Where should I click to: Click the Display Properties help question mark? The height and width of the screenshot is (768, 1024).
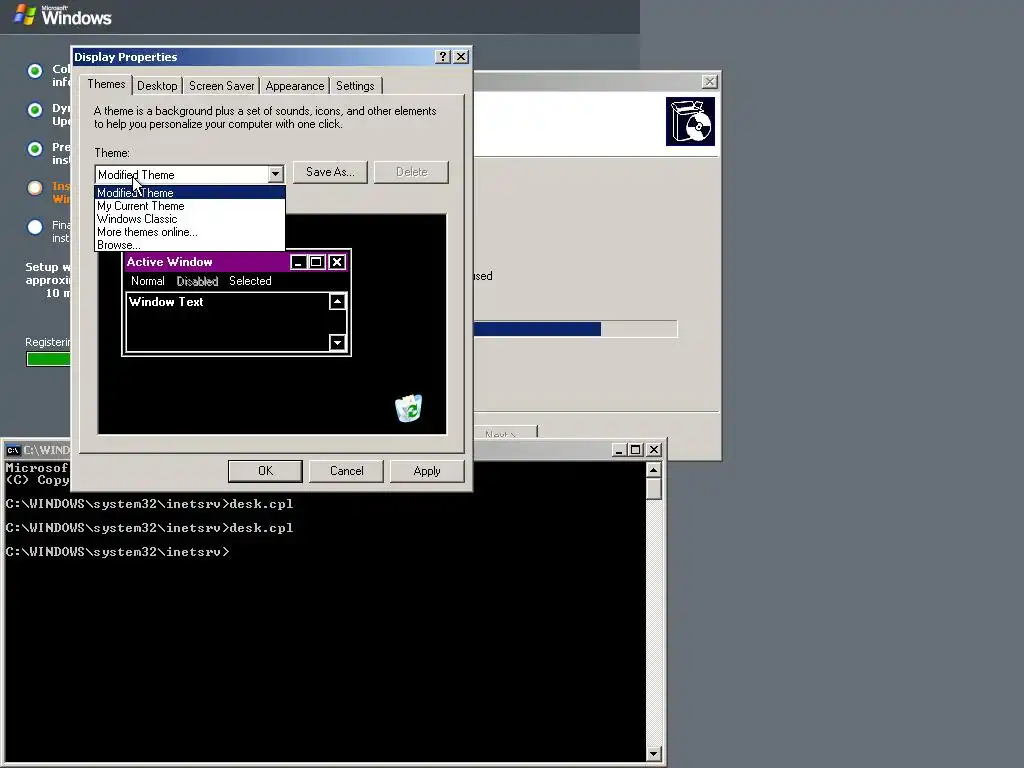pos(443,57)
